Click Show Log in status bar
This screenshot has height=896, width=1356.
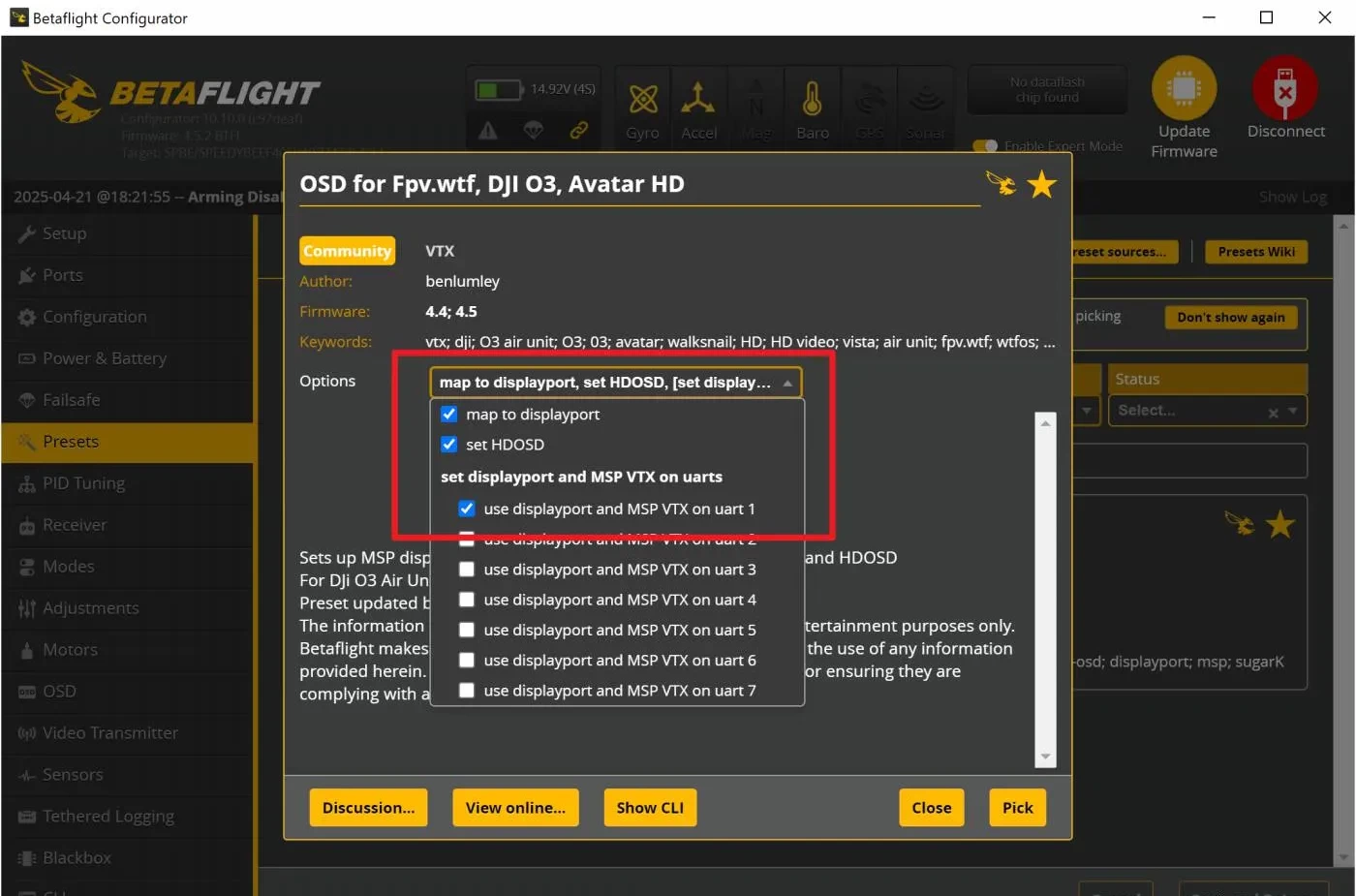tap(1293, 197)
